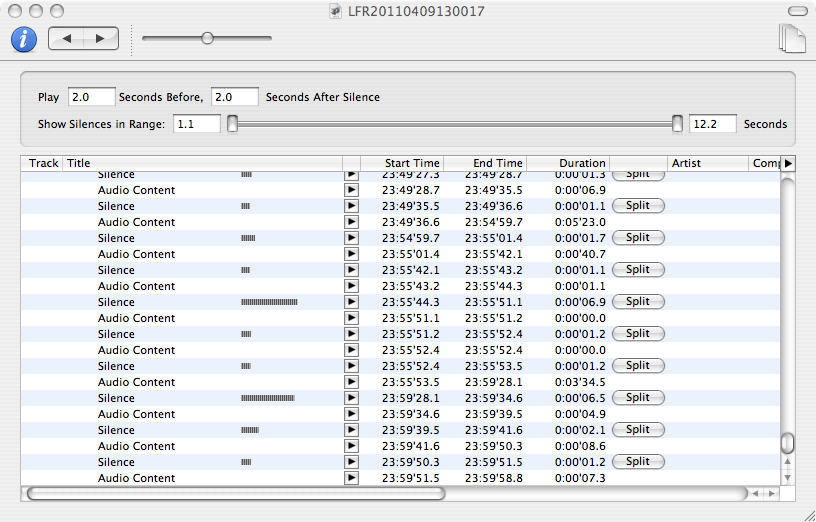This screenshot has height=522, width=816.
Task: Sort by End Time column header
Action: tap(485, 163)
